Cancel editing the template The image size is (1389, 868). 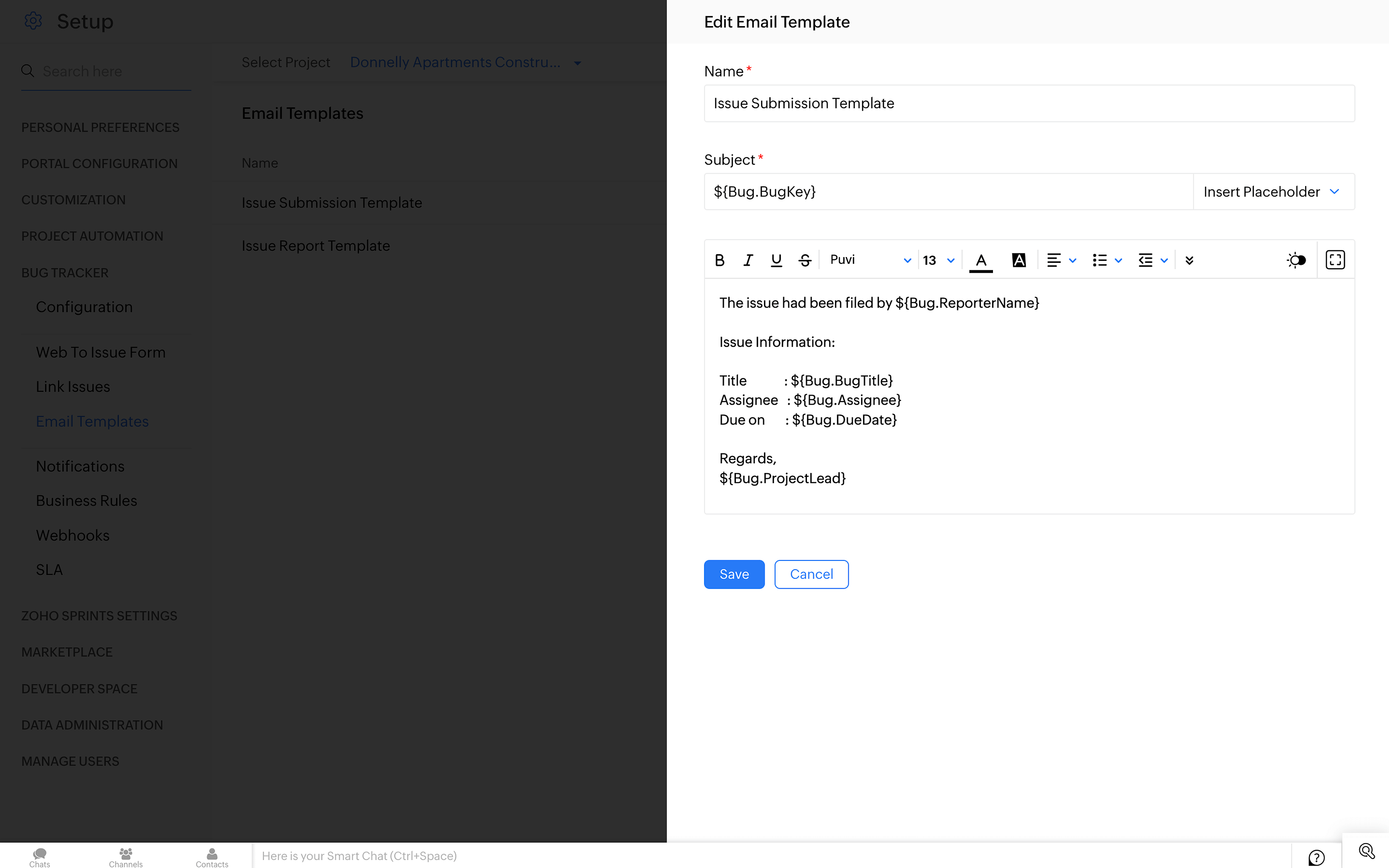[x=811, y=574]
